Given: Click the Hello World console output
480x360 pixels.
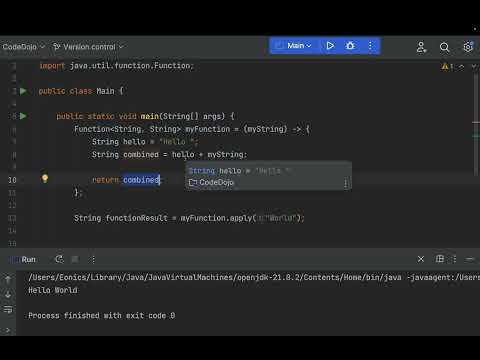Looking at the screenshot, I should [53, 290].
